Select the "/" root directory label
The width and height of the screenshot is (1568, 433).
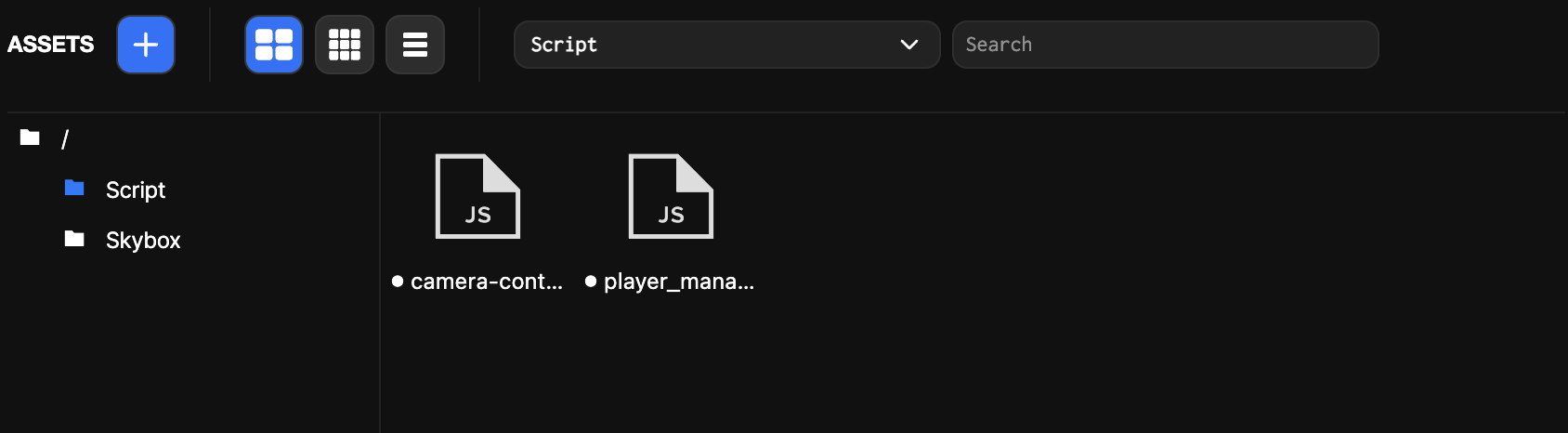coord(65,139)
